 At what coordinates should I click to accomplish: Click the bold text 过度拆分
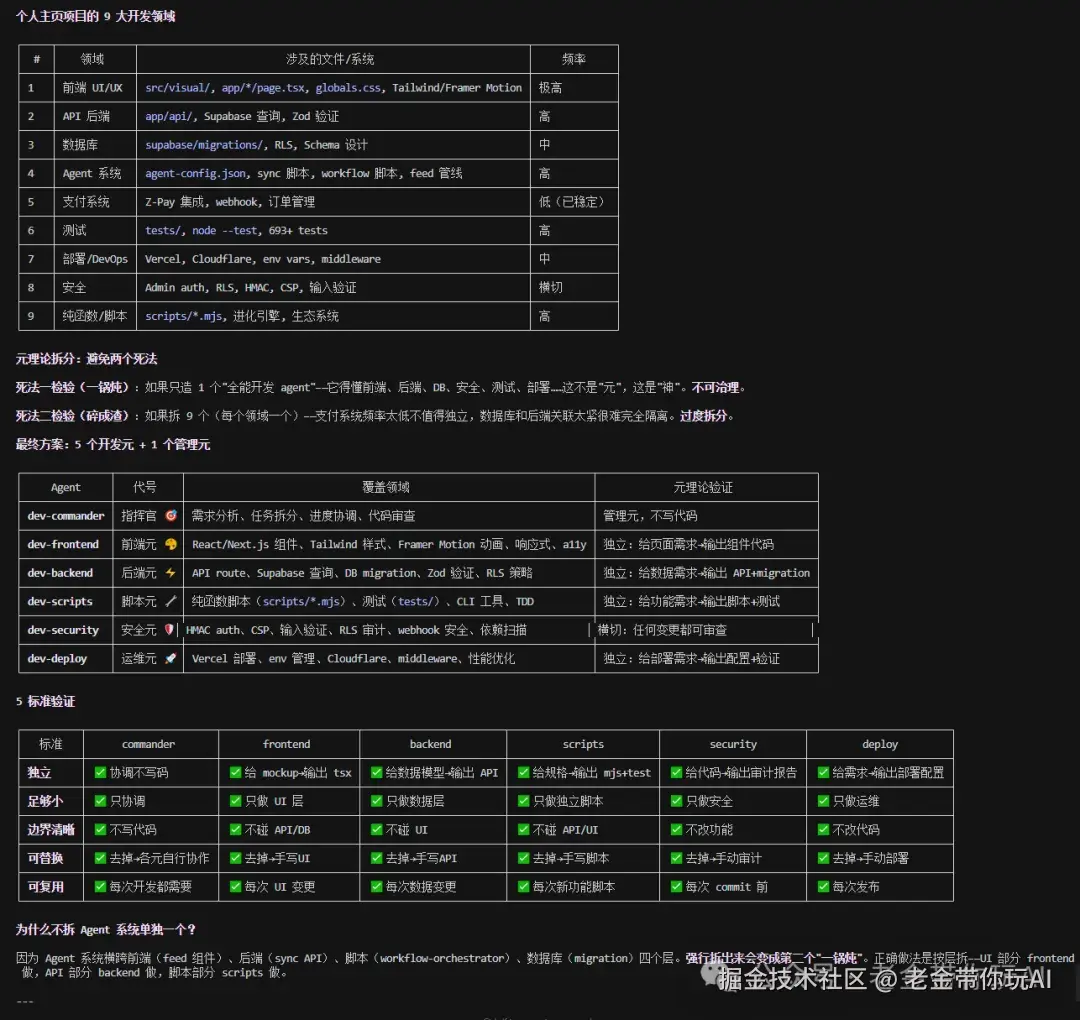[x=703, y=416]
